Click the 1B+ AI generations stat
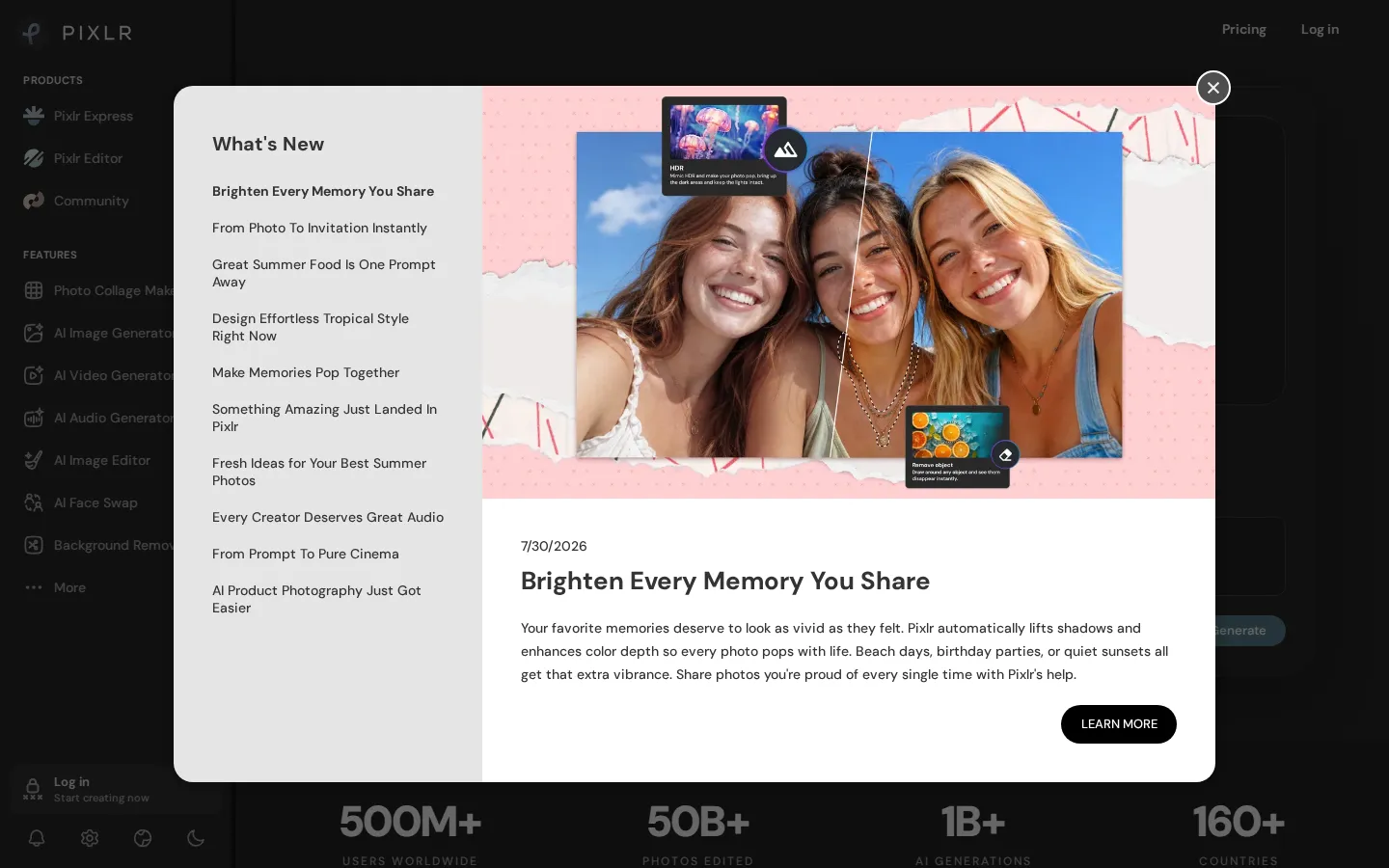The image size is (1389, 868). pyautogui.click(x=973, y=834)
